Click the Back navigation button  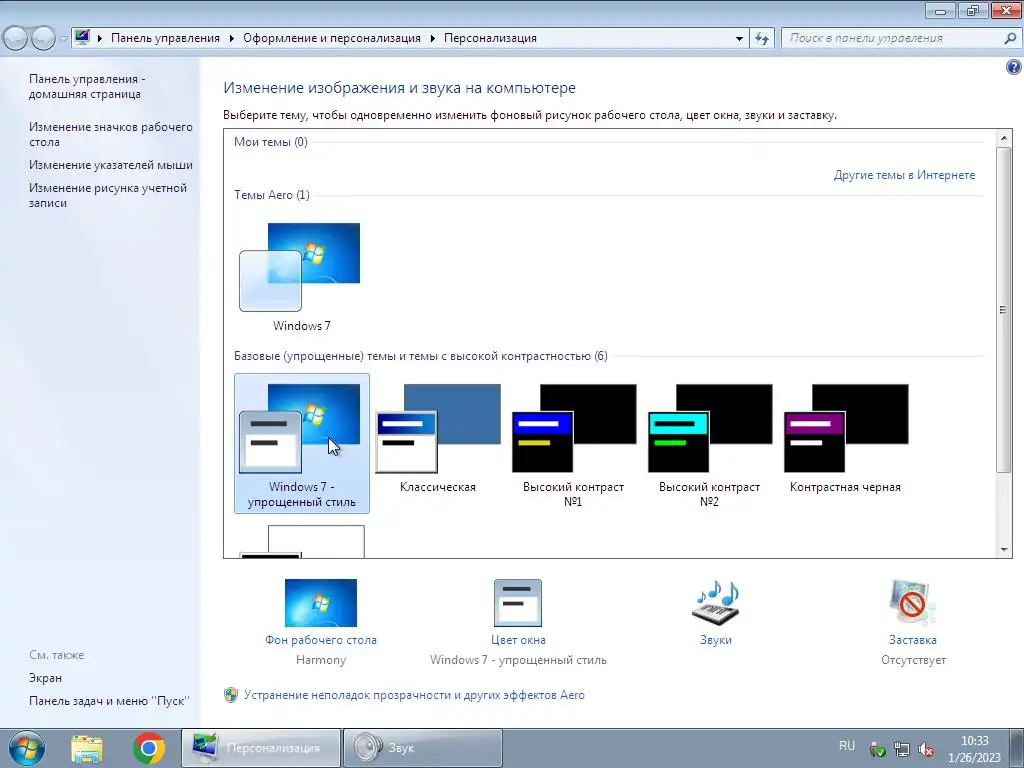[x=15, y=39]
